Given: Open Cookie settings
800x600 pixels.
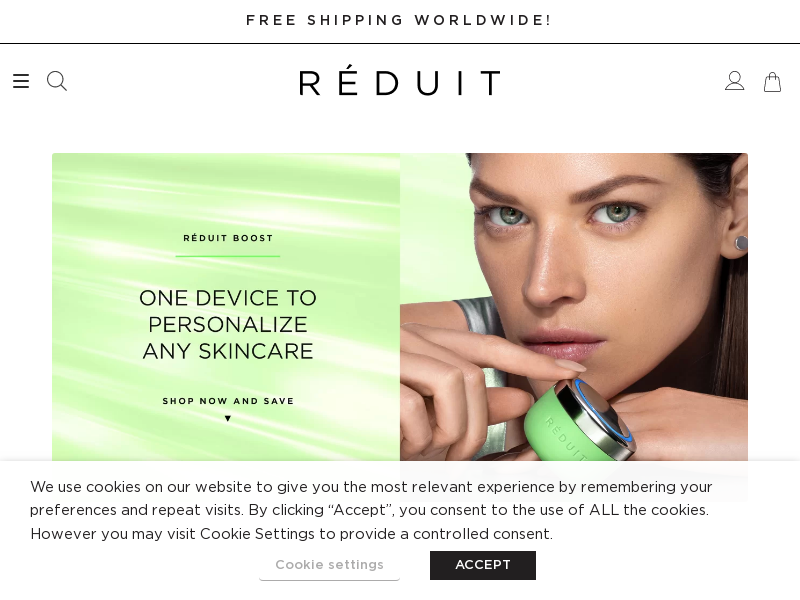Looking at the screenshot, I should coord(329,565).
